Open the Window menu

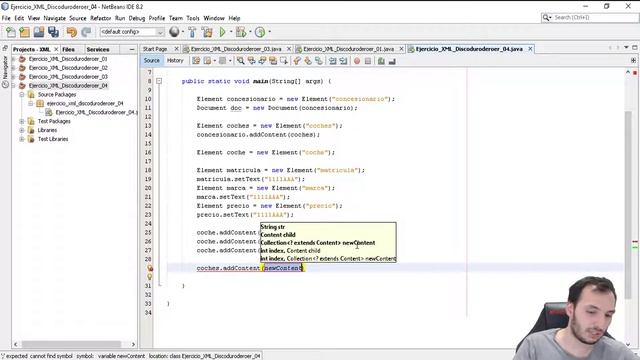coord(214,18)
